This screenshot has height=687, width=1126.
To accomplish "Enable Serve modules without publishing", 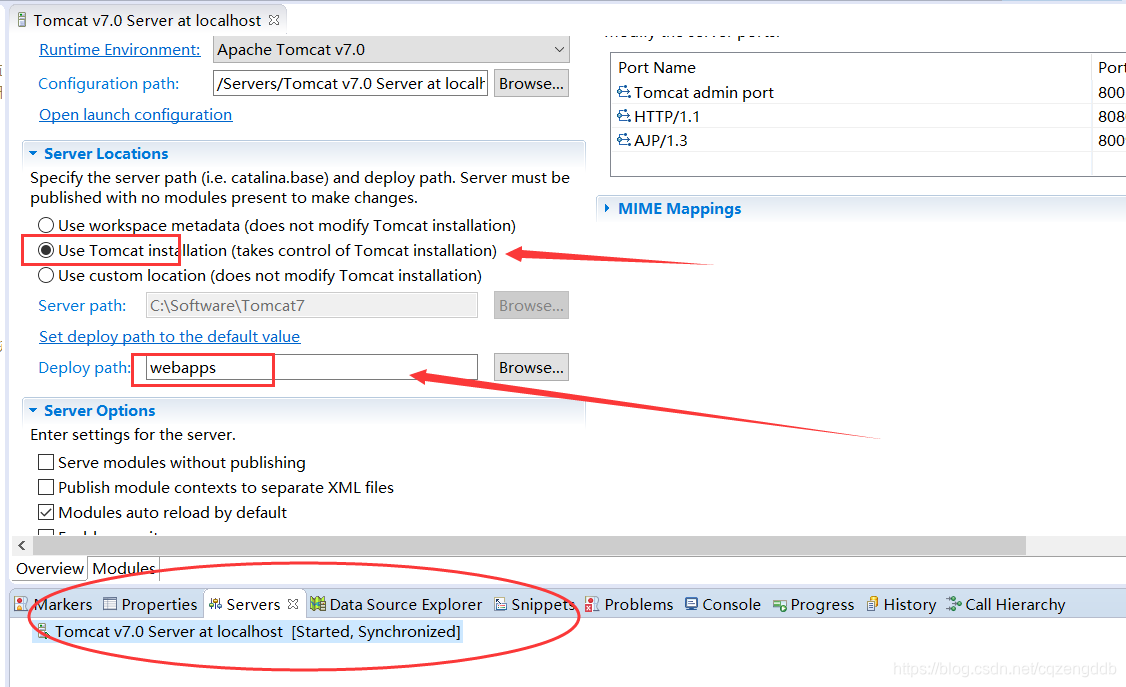I will (46, 462).
